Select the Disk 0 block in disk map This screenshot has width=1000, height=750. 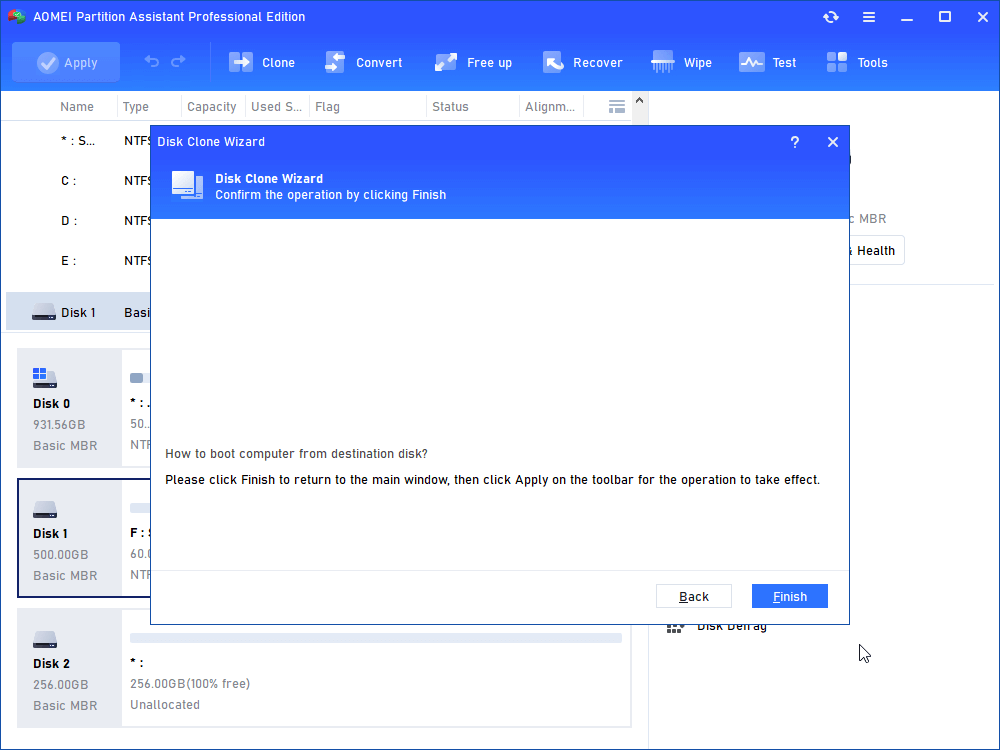click(69, 408)
